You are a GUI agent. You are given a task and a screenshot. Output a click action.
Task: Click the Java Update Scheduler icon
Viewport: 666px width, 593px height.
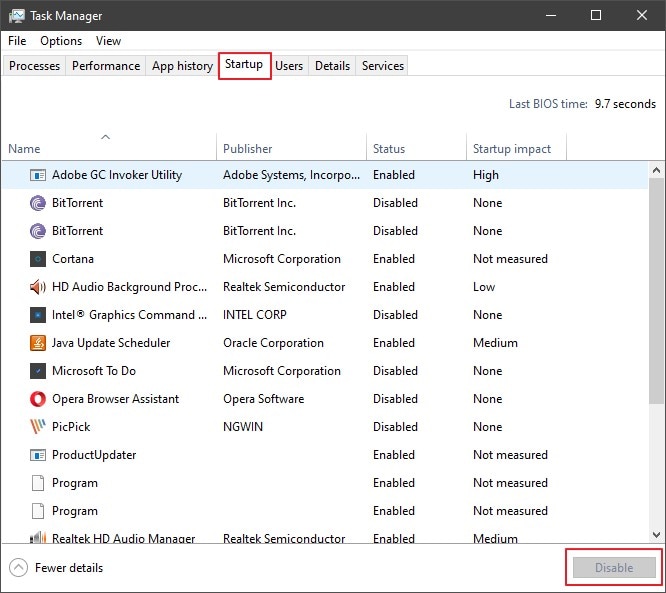[38, 343]
